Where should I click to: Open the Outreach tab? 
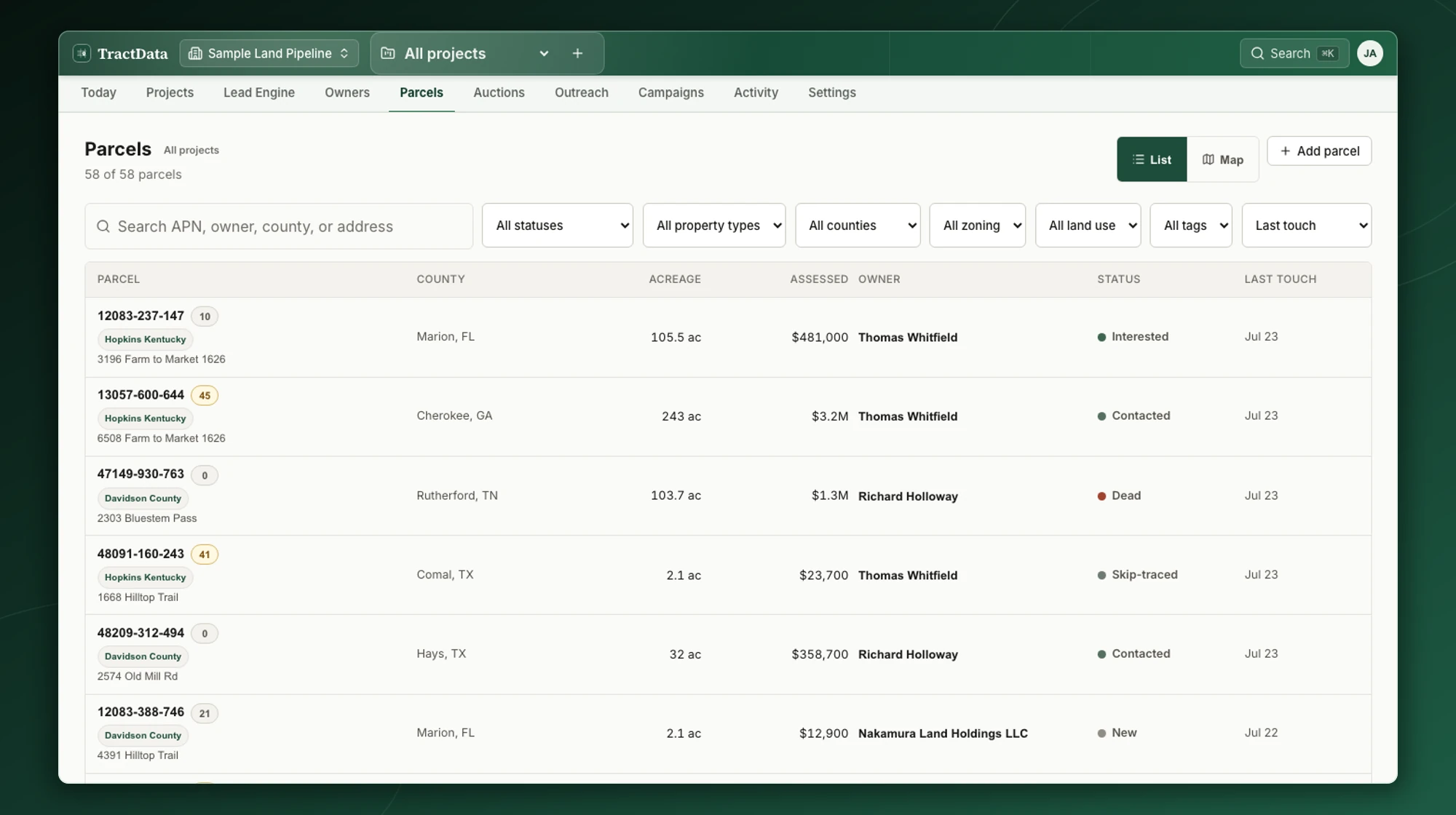582,92
